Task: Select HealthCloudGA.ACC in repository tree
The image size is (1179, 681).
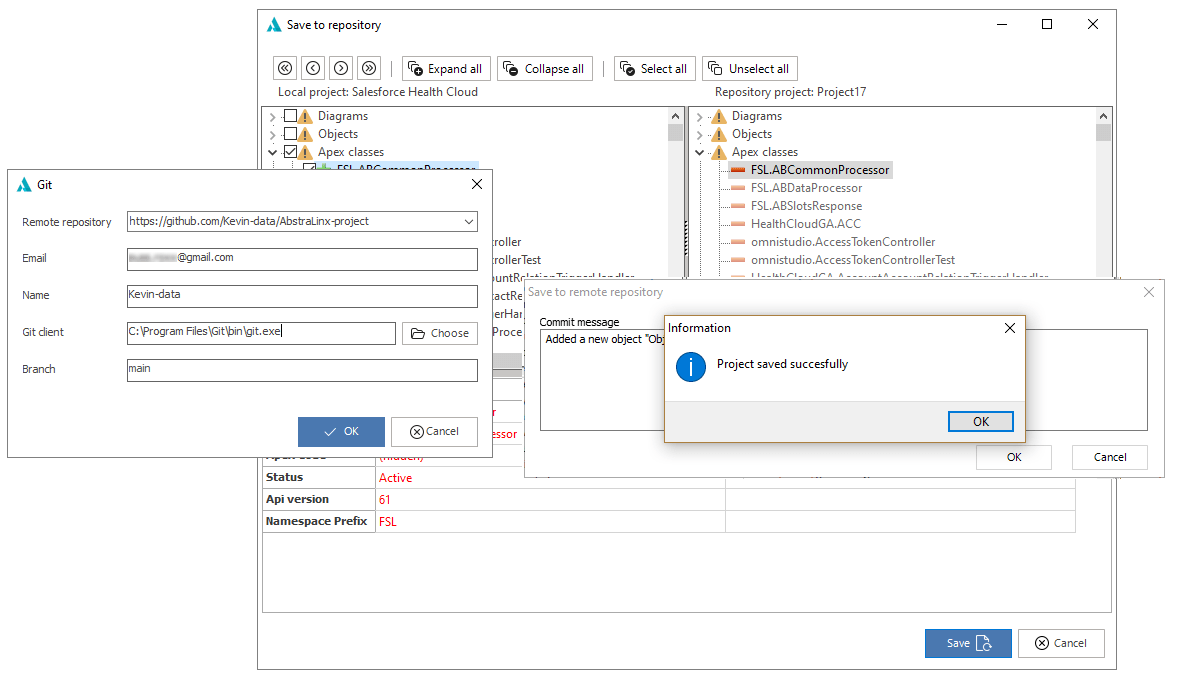Action: click(805, 224)
